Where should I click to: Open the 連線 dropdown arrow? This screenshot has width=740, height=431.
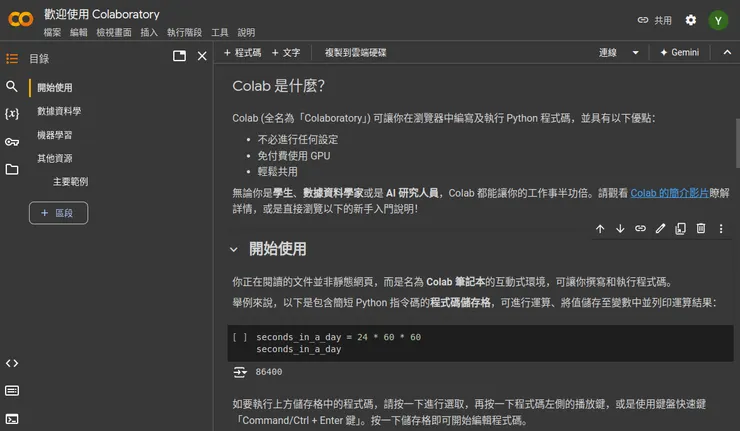coord(636,52)
